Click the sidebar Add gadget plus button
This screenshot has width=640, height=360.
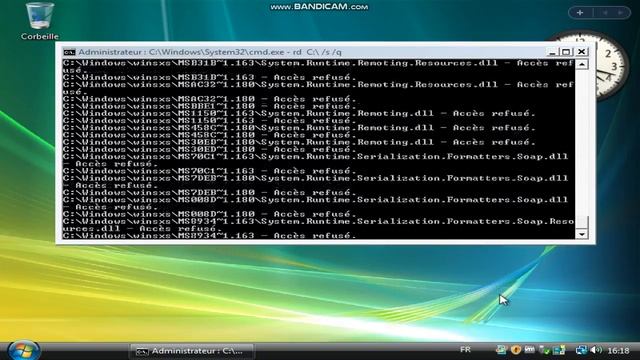point(580,13)
